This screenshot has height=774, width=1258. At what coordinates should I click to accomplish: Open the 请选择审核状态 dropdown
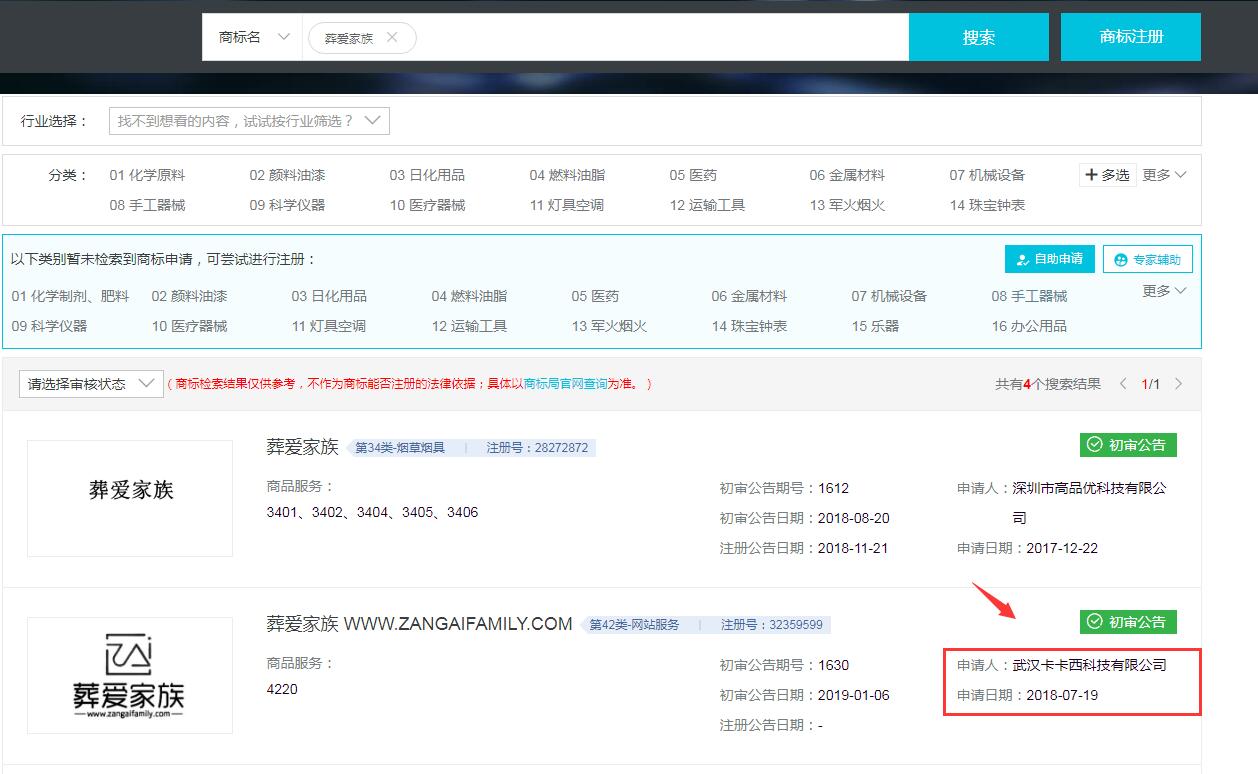[91, 384]
